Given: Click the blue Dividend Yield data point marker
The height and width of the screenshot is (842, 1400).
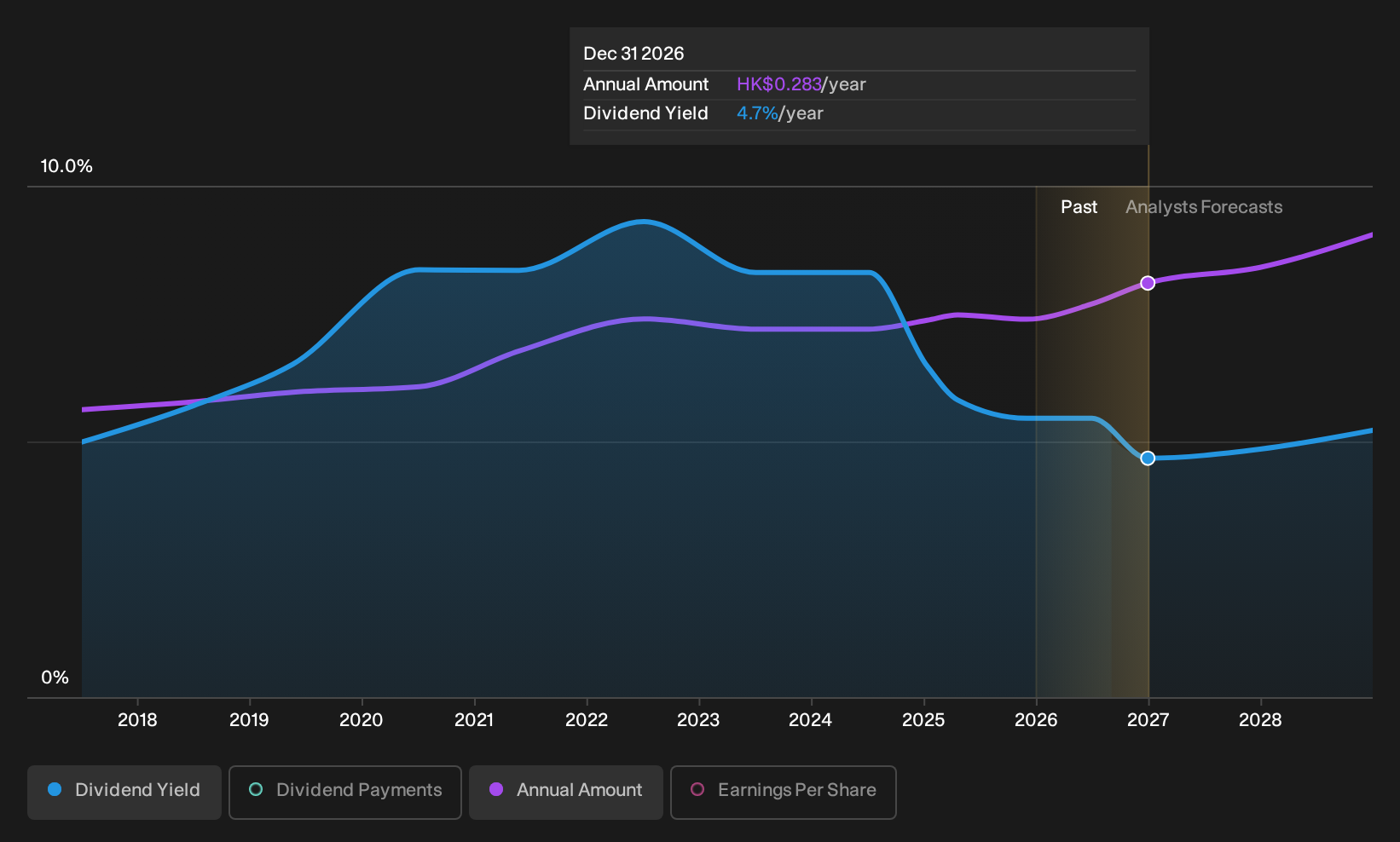Looking at the screenshot, I should click(x=1148, y=458).
